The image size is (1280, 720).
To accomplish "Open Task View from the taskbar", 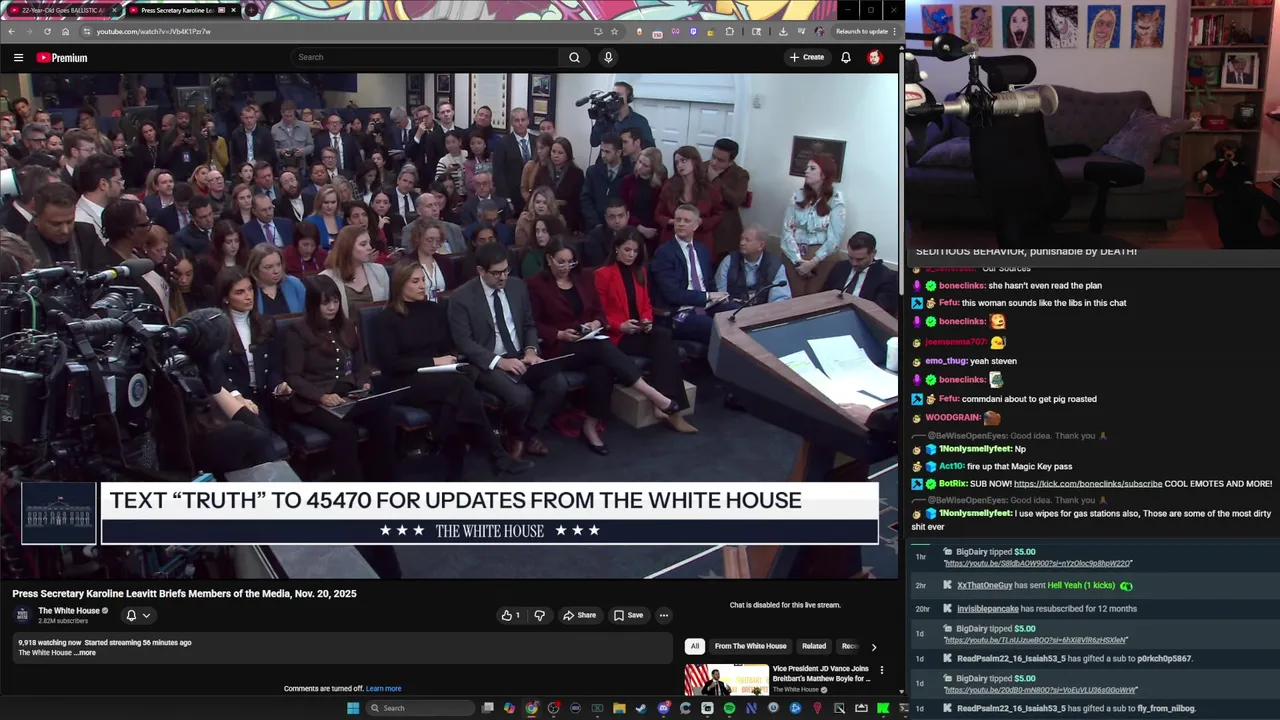I will tap(487, 708).
